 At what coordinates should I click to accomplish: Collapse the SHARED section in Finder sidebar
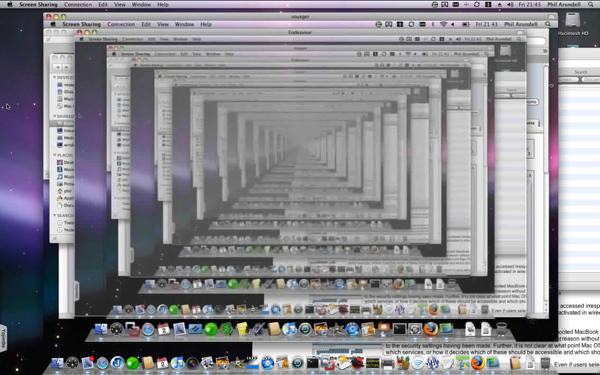[55, 116]
